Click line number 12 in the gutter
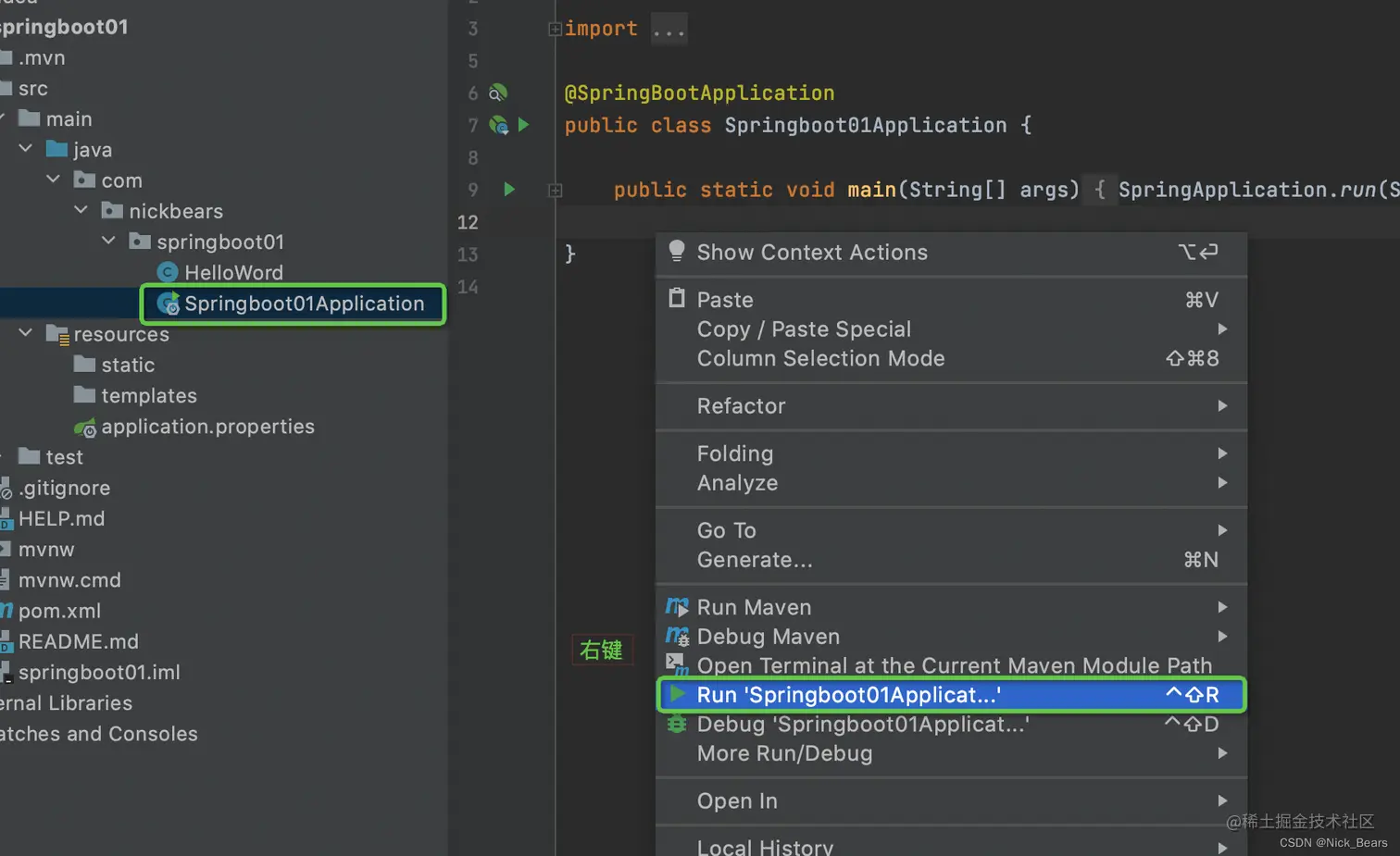 (x=468, y=222)
